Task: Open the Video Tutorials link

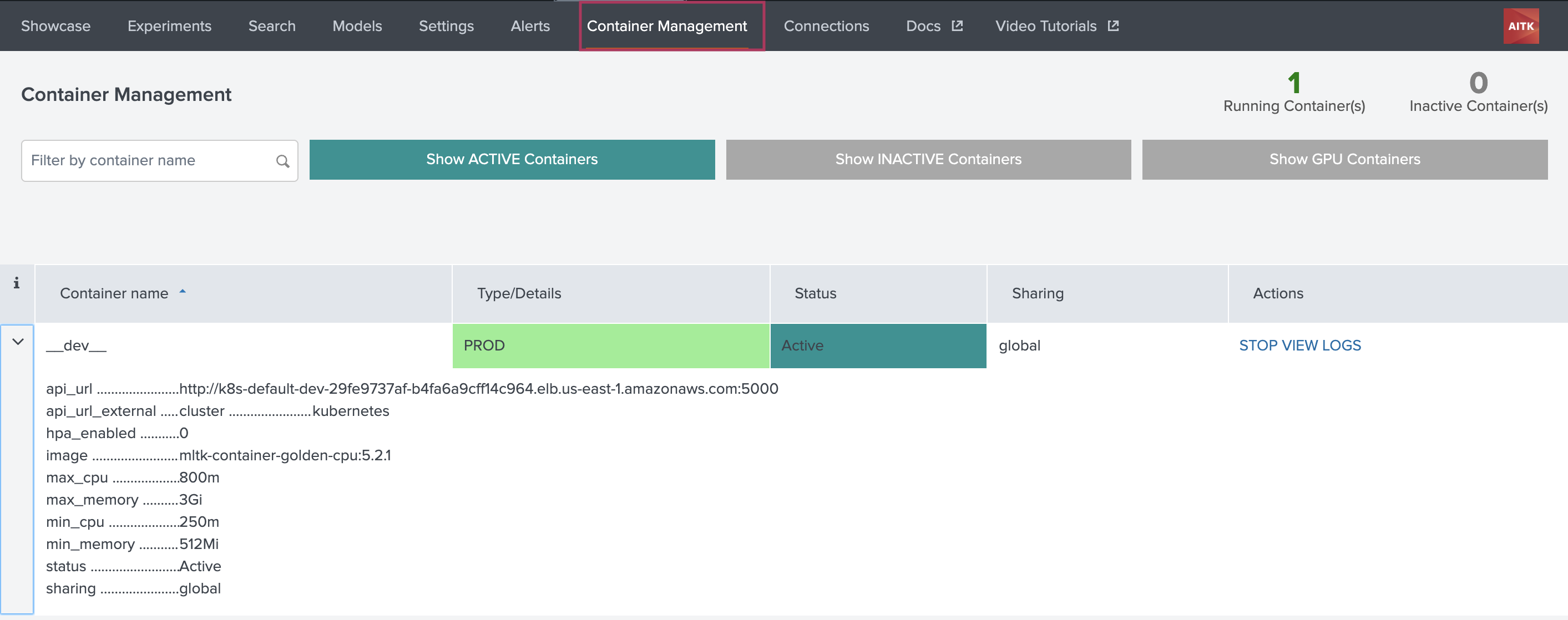Action: (x=1045, y=26)
